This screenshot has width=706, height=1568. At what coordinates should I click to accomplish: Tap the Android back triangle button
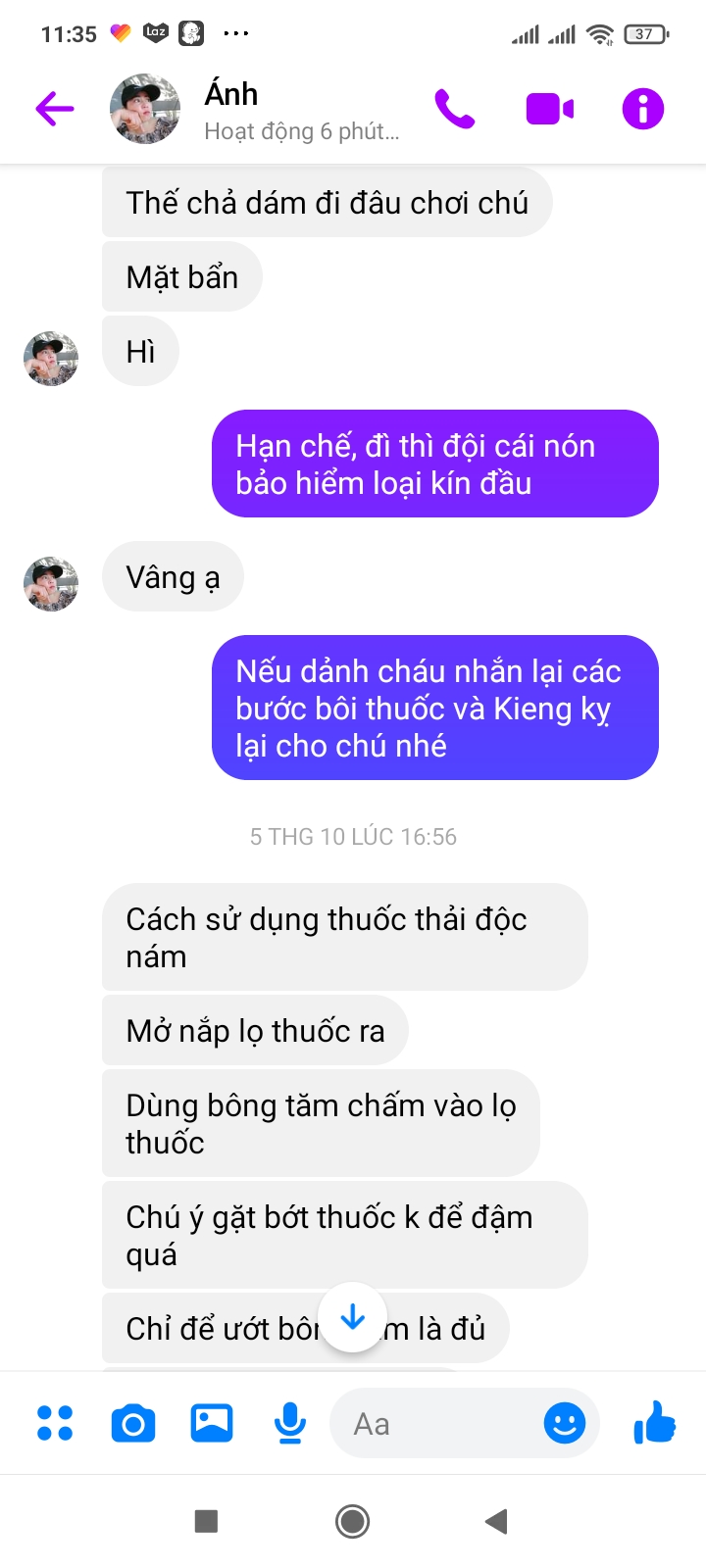pyautogui.click(x=497, y=1521)
